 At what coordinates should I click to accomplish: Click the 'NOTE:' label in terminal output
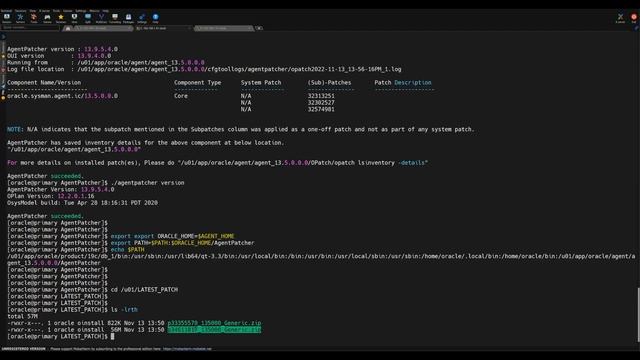click(x=15, y=129)
